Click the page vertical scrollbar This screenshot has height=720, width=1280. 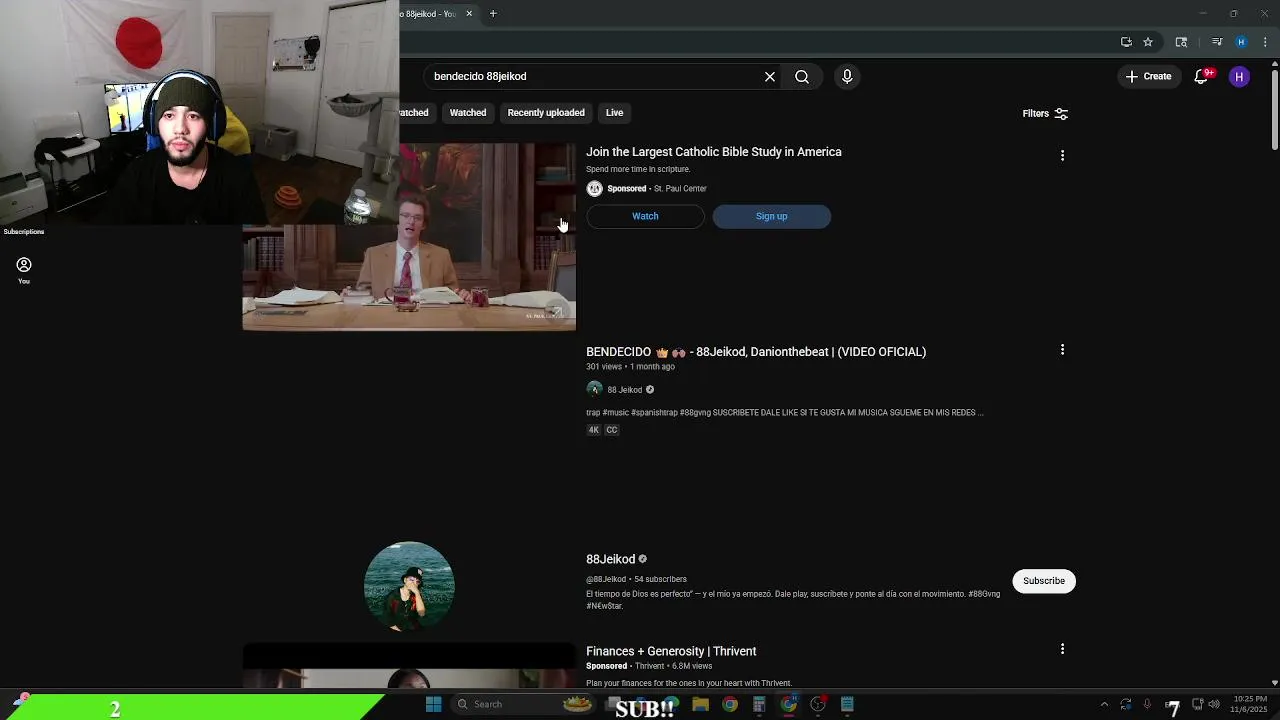[x=1274, y=110]
